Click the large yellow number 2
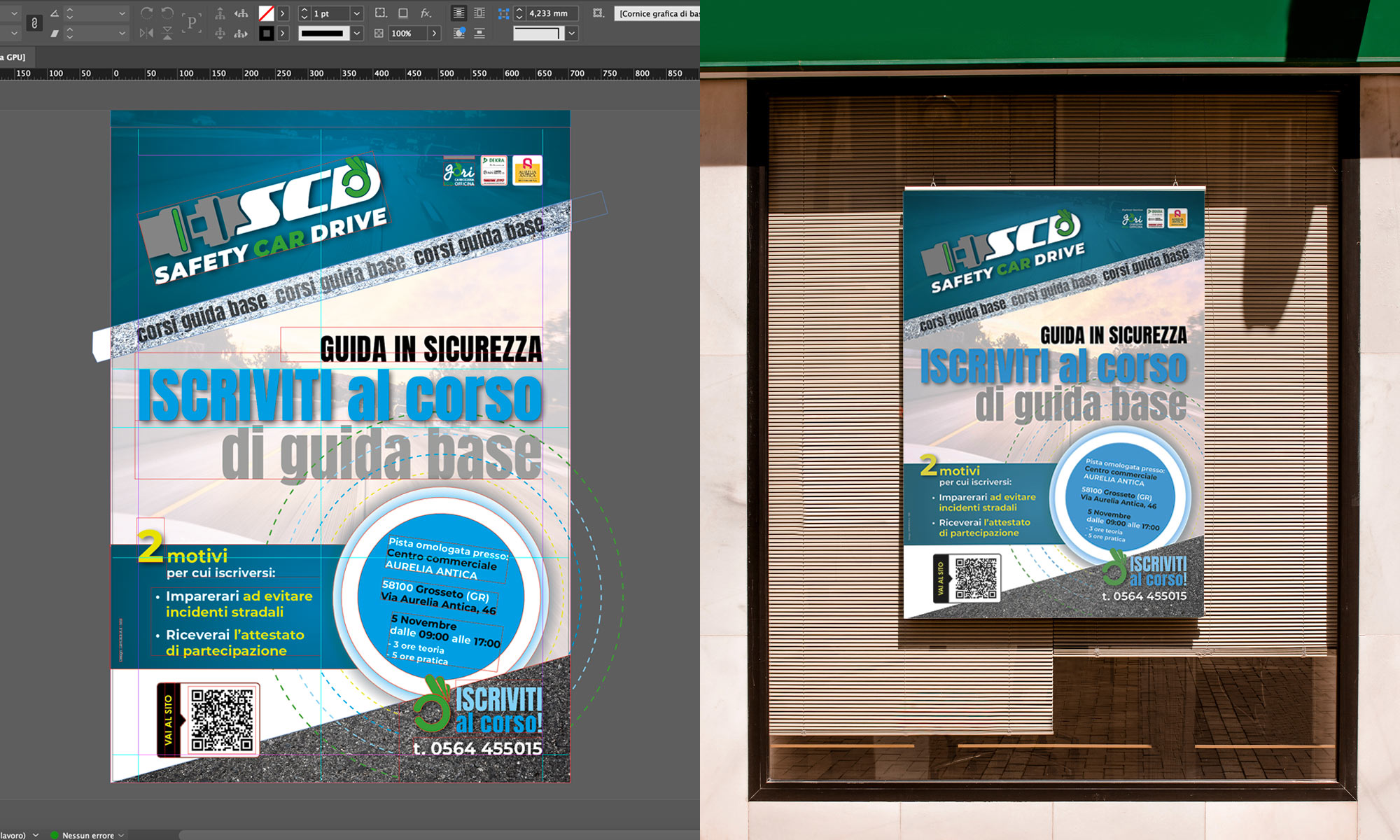 coord(150,547)
